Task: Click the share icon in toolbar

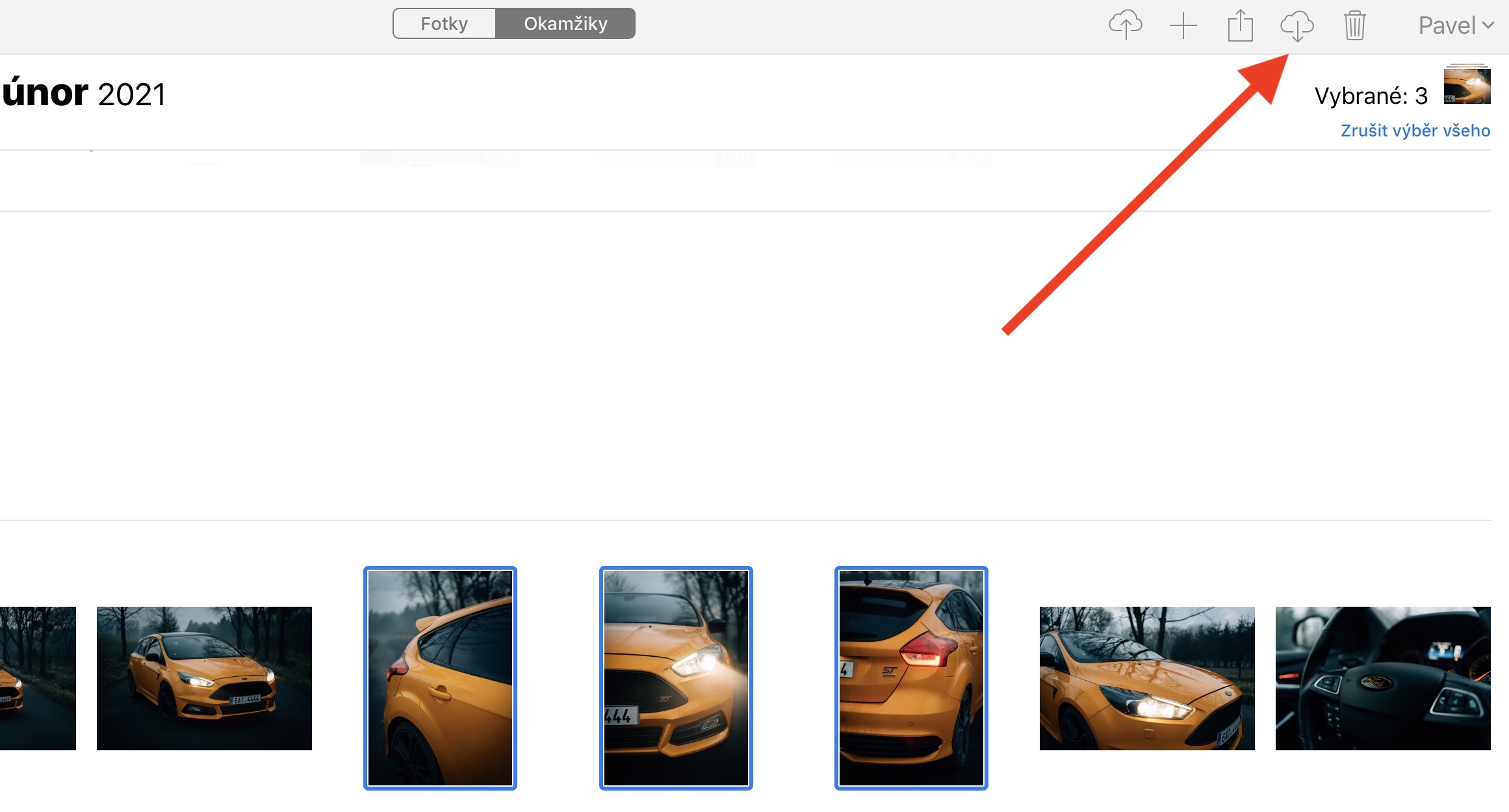Action: click(x=1240, y=26)
